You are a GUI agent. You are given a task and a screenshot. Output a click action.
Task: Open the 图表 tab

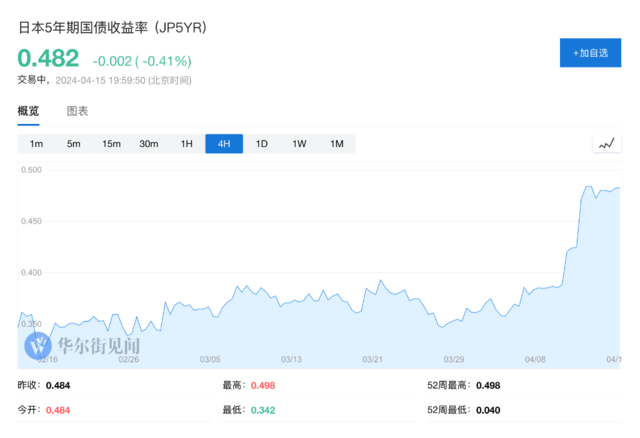coord(77,111)
